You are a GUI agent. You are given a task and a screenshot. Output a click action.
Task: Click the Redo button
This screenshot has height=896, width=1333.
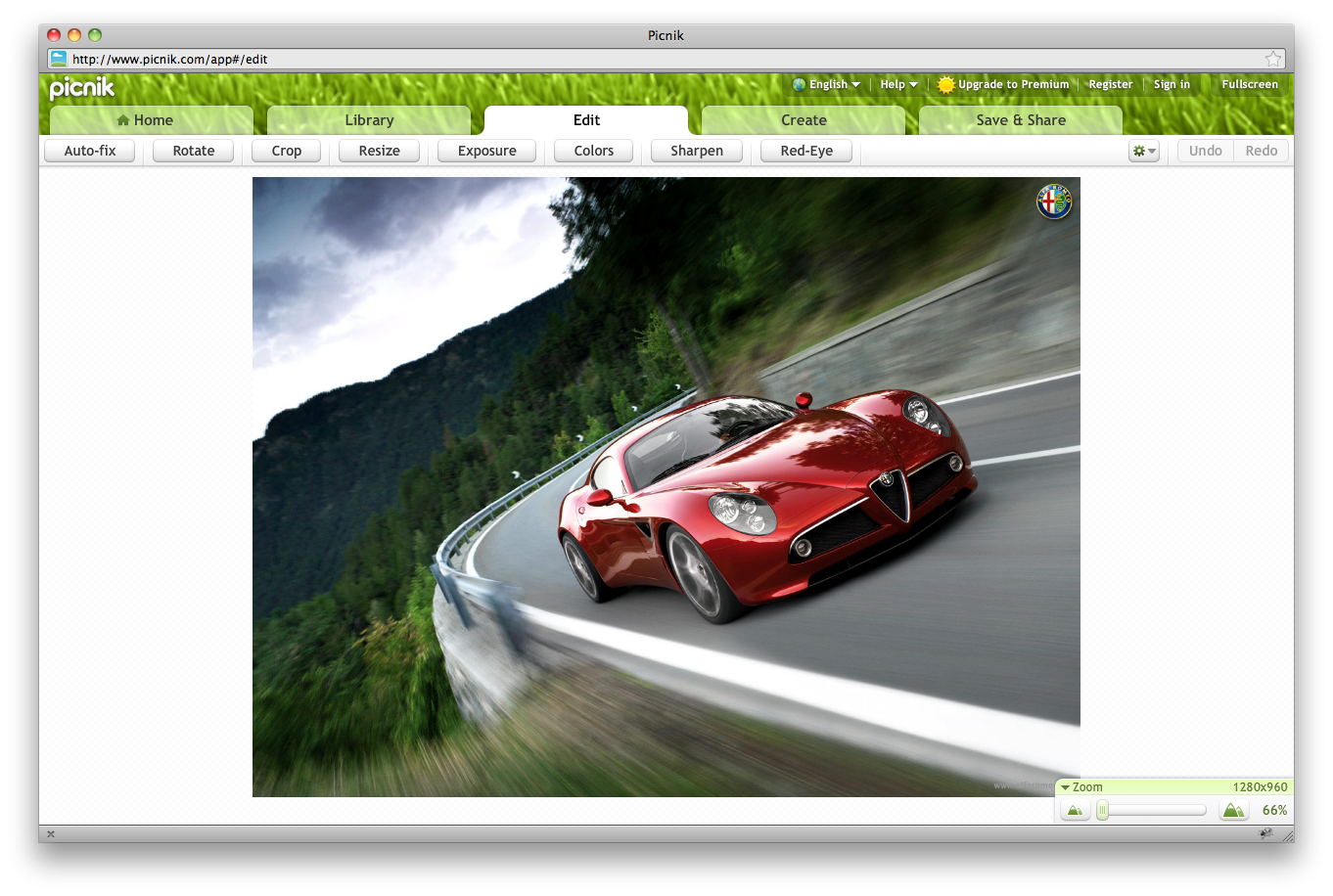[x=1262, y=151]
